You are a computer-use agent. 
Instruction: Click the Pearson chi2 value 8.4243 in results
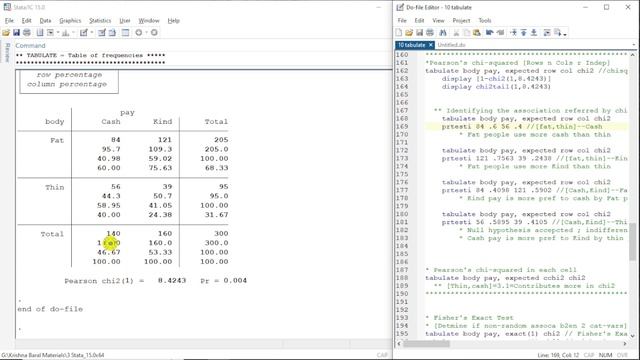[x=172, y=281]
